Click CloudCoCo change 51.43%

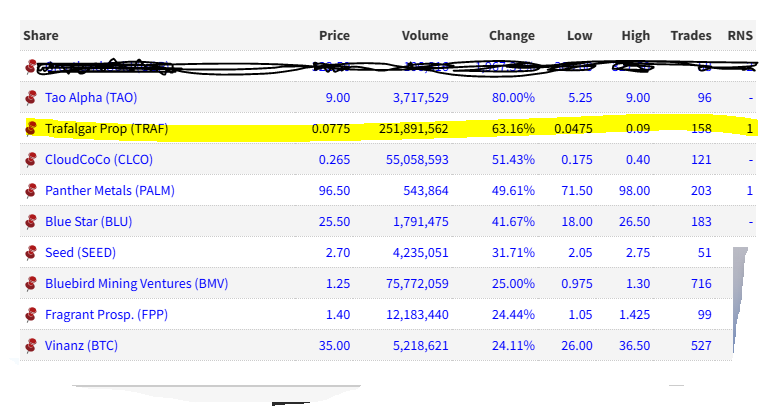(513, 159)
